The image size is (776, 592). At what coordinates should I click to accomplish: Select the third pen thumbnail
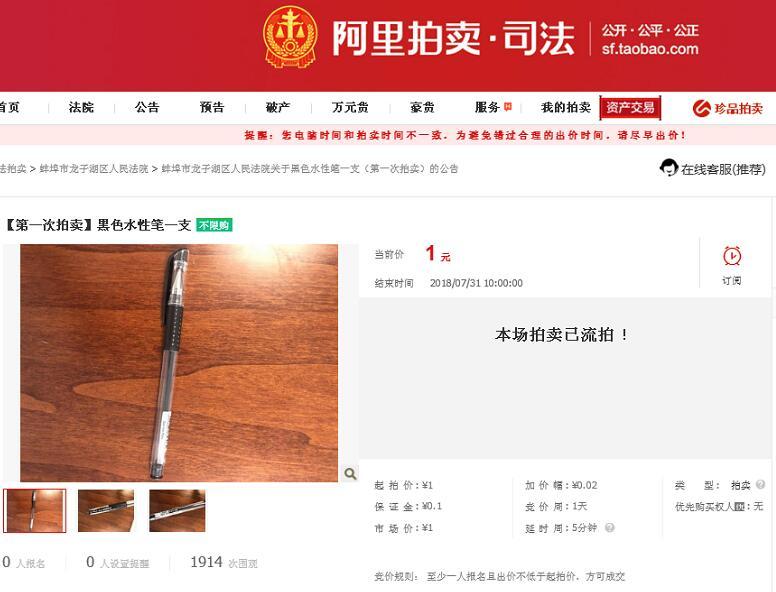177,511
